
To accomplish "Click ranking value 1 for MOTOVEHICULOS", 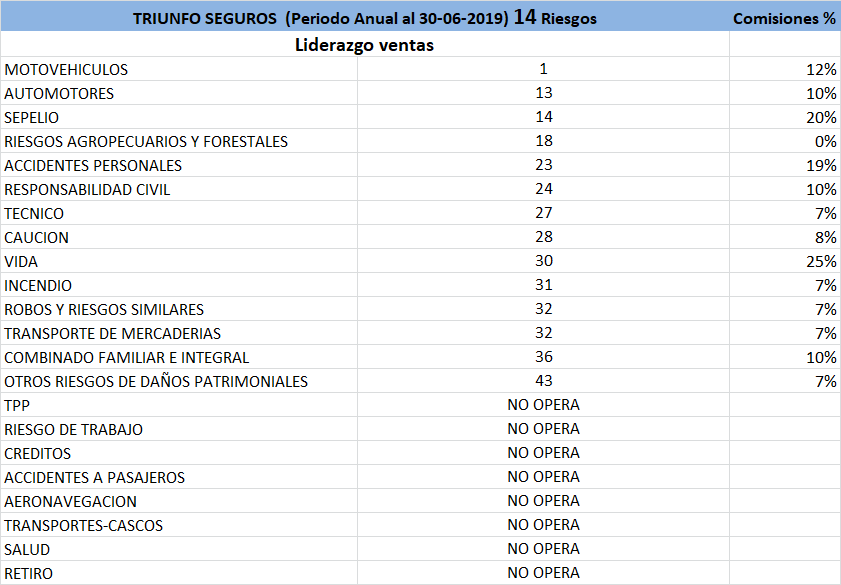I will pos(543,69).
